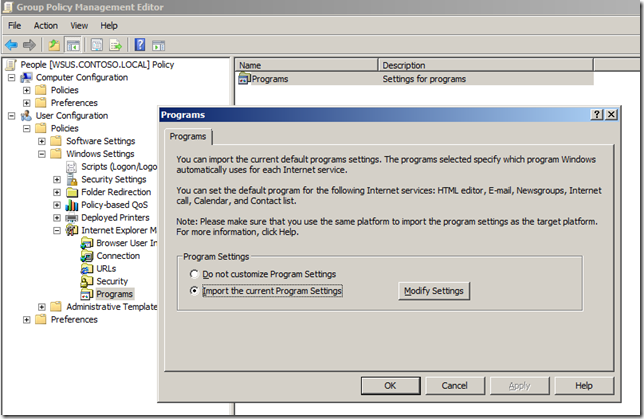Select Import the current Program Settings
The image size is (644, 419).
click(195, 291)
